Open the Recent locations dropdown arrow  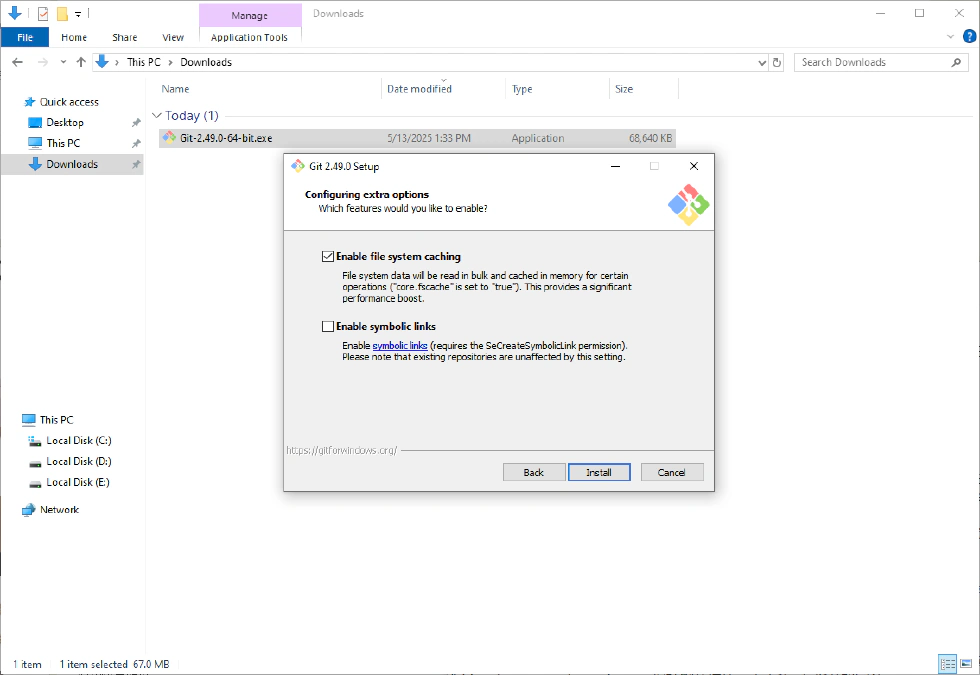(63, 62)
